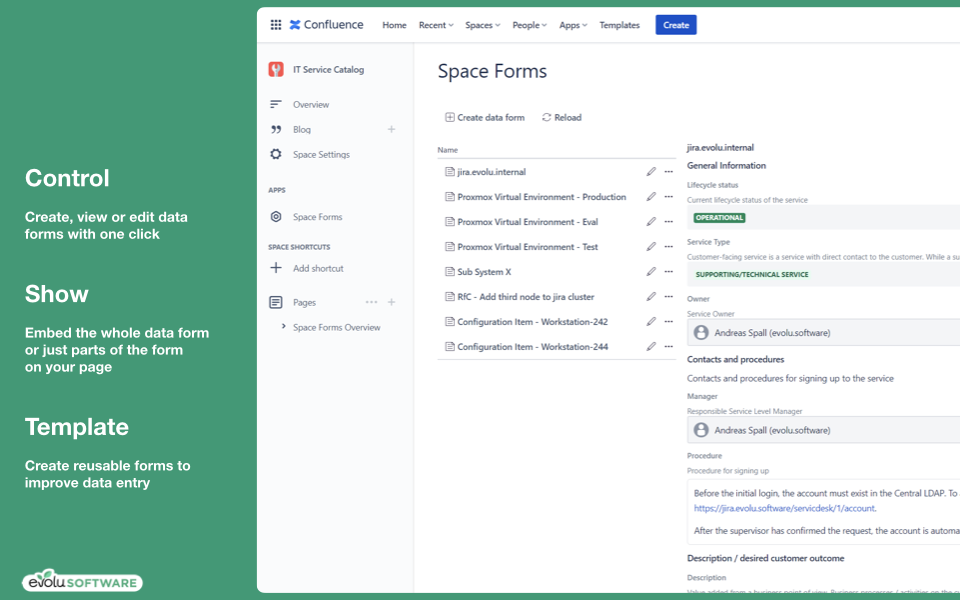Click the edit pencil next to Sub System X
Image resolution: width=960 pixels, height=600 pixels.
[651, 271]
